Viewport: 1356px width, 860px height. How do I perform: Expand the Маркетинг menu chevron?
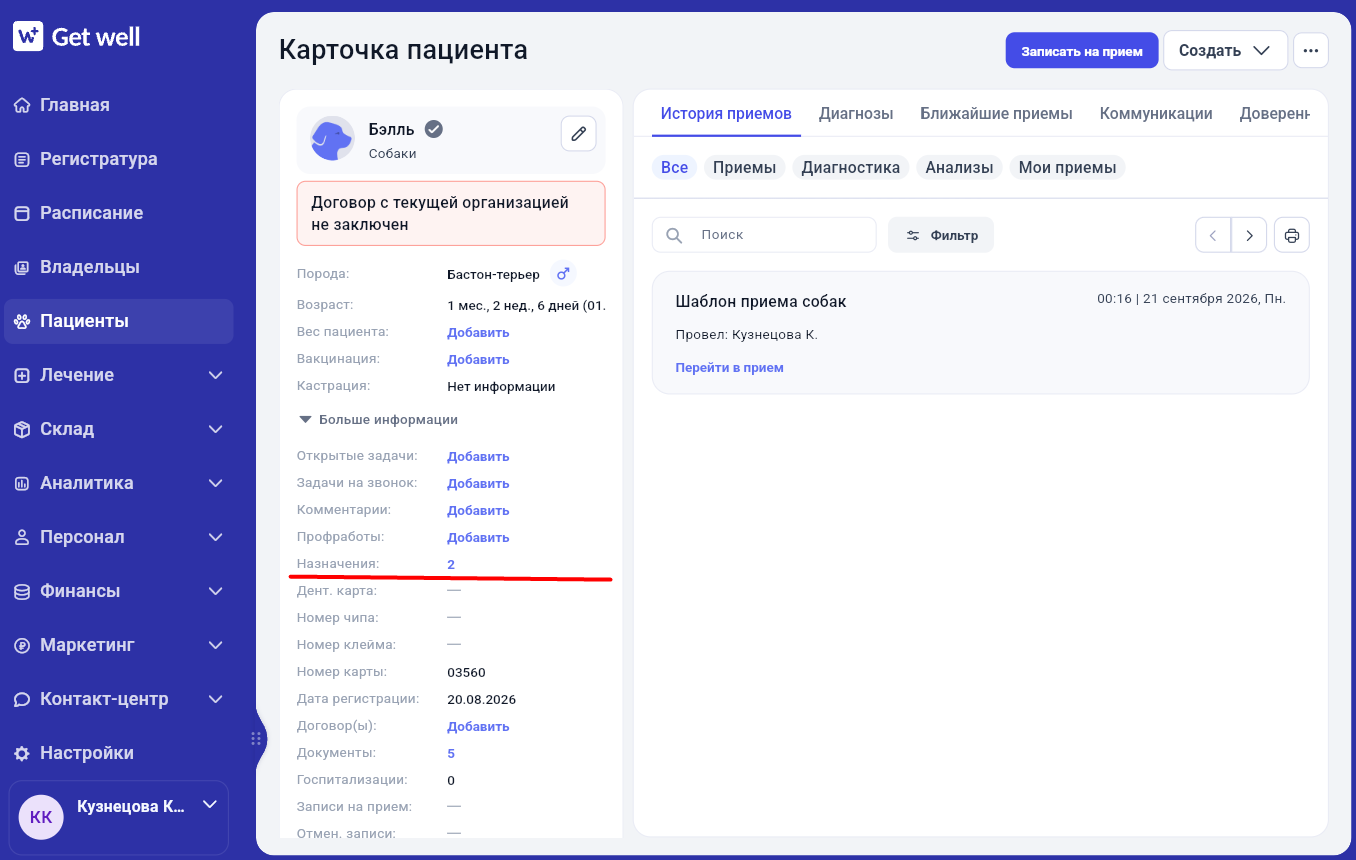pyautogui.click(x=215, y=645)
